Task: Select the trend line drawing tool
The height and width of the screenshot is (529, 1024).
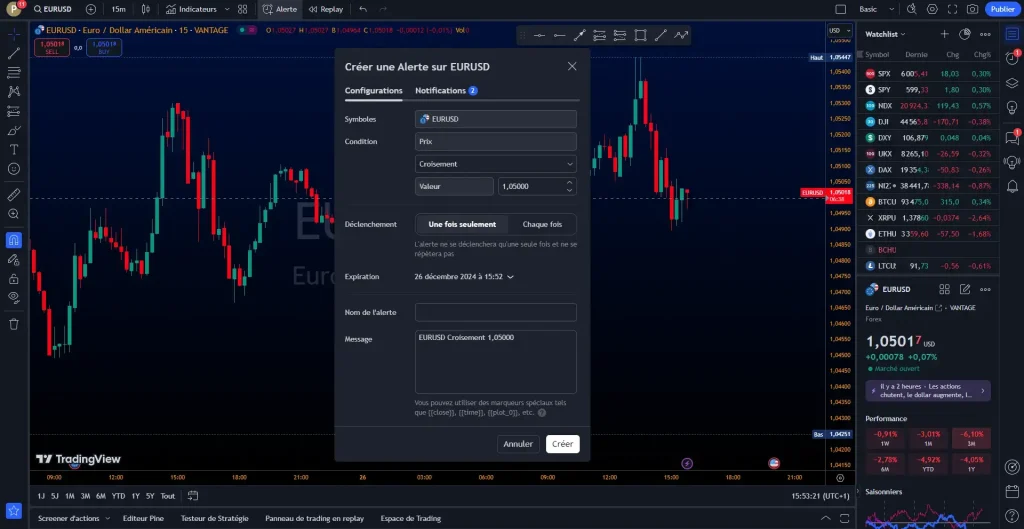Action: point(14,54)
